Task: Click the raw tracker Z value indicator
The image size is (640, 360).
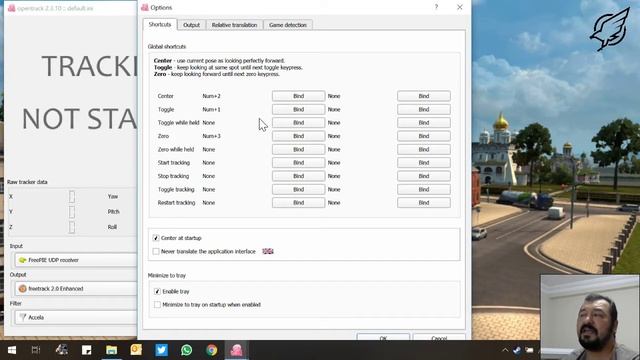Action: pyautogui.click(x=72, y=227)
